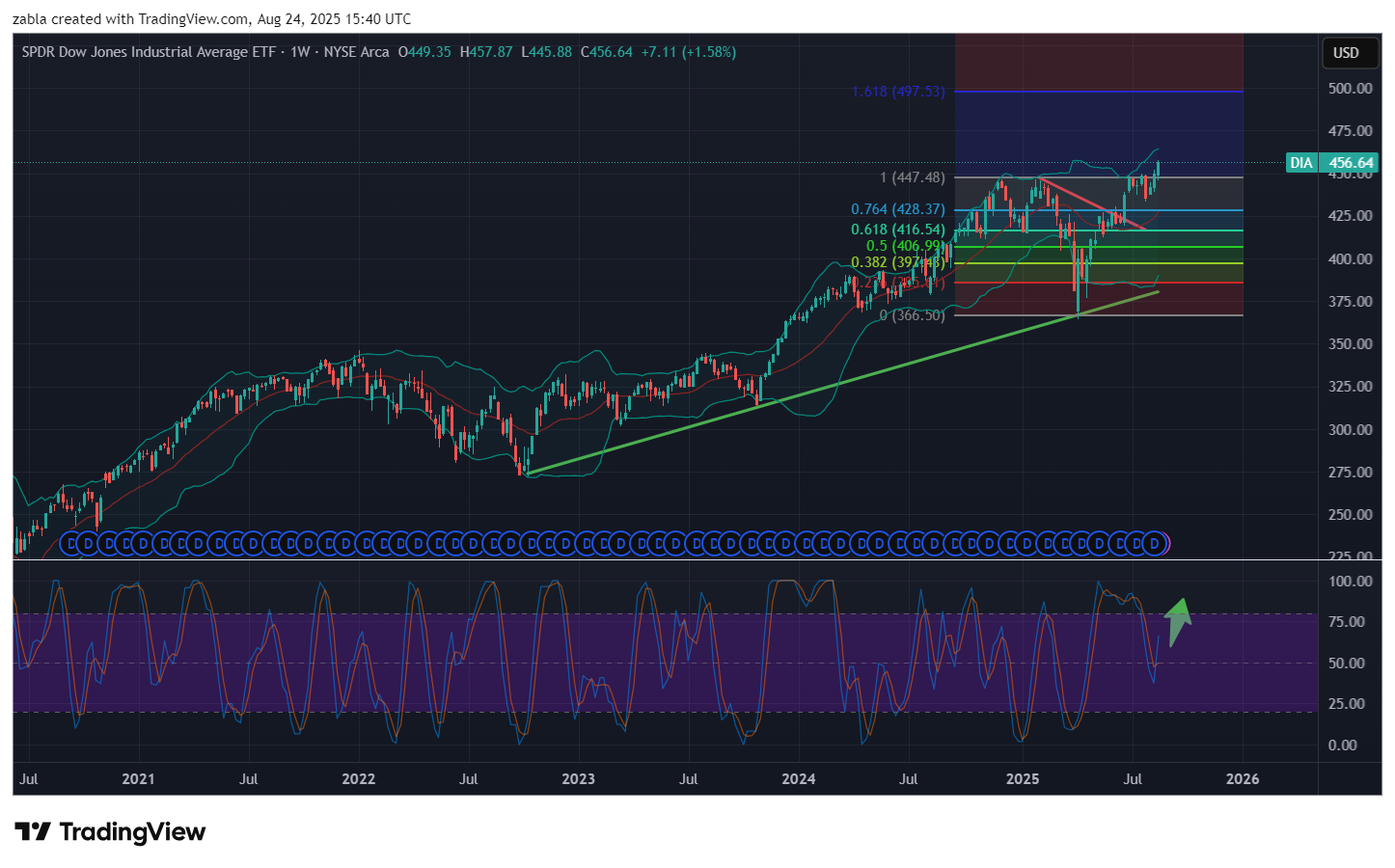Image resolution: width=1395 pixels, height=868 pixels.
Task: Click the 2023 label on the time axis
Action: click(x=578, y=779)
